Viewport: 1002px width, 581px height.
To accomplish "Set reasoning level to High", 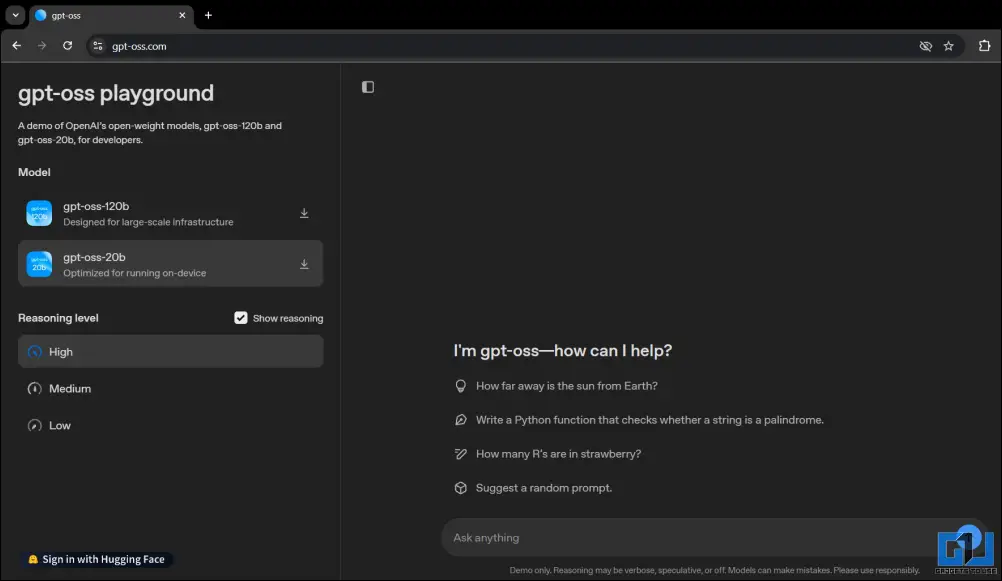I will (171, 352).
